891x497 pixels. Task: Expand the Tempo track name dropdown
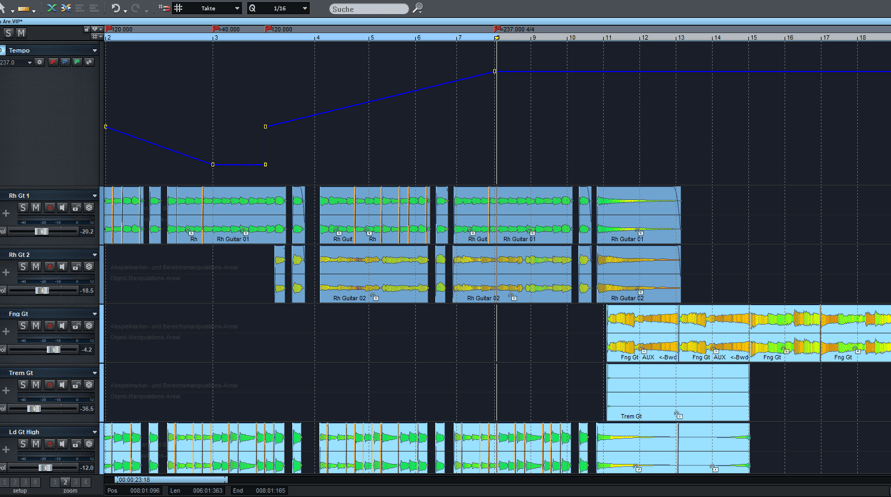click(x=94, y=51)
